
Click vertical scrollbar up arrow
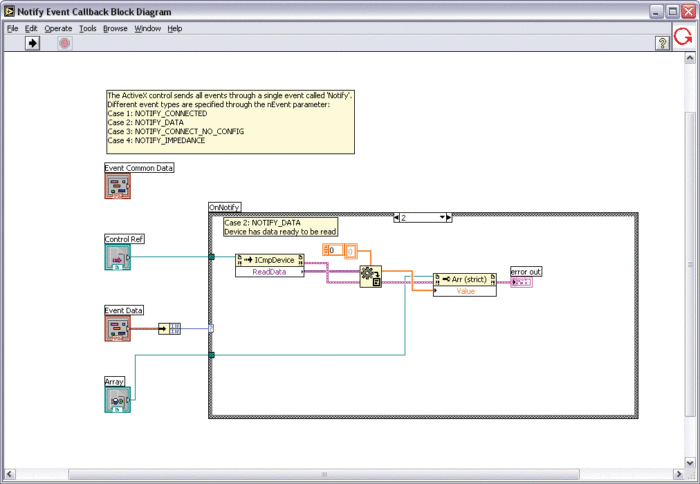(690, 58)
